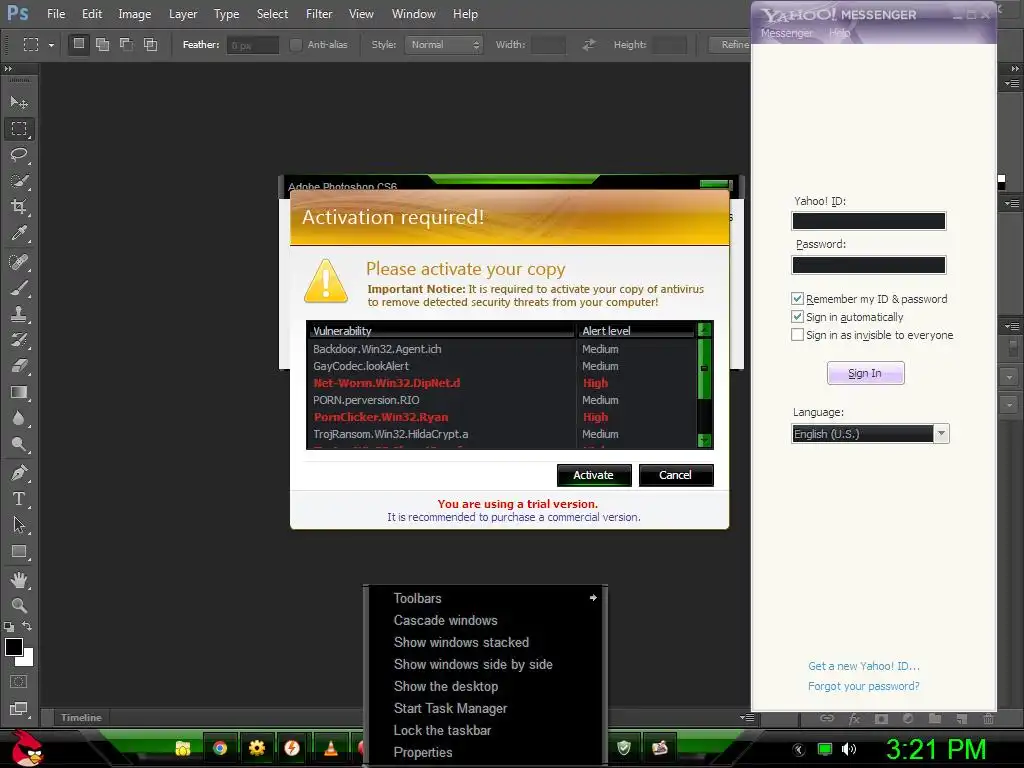Screen dimensions: 1024x768
Task: Show hidden system tray icons
Action: coord(799,750)
